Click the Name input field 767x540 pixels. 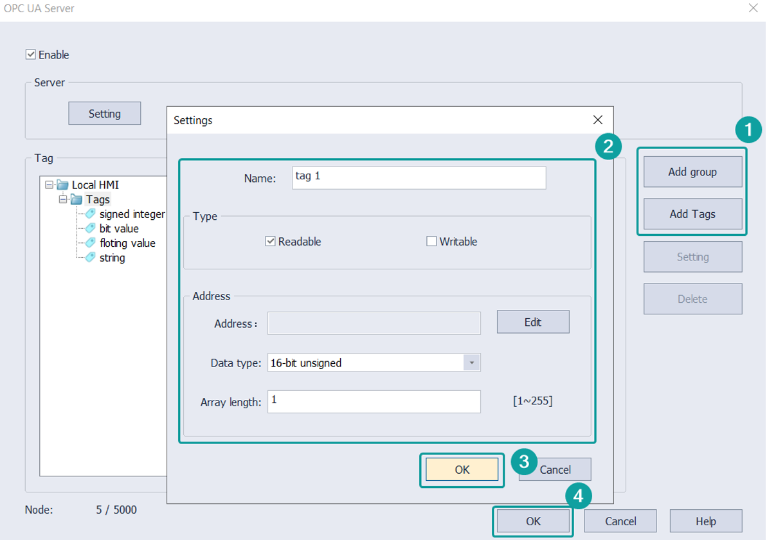click(x=418, y=177)
